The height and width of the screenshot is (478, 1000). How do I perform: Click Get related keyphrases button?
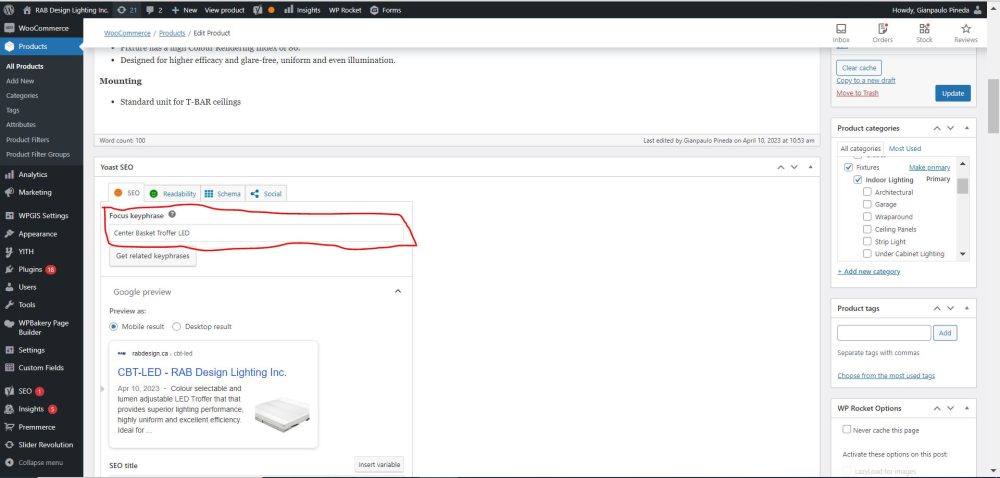(150, 256)
